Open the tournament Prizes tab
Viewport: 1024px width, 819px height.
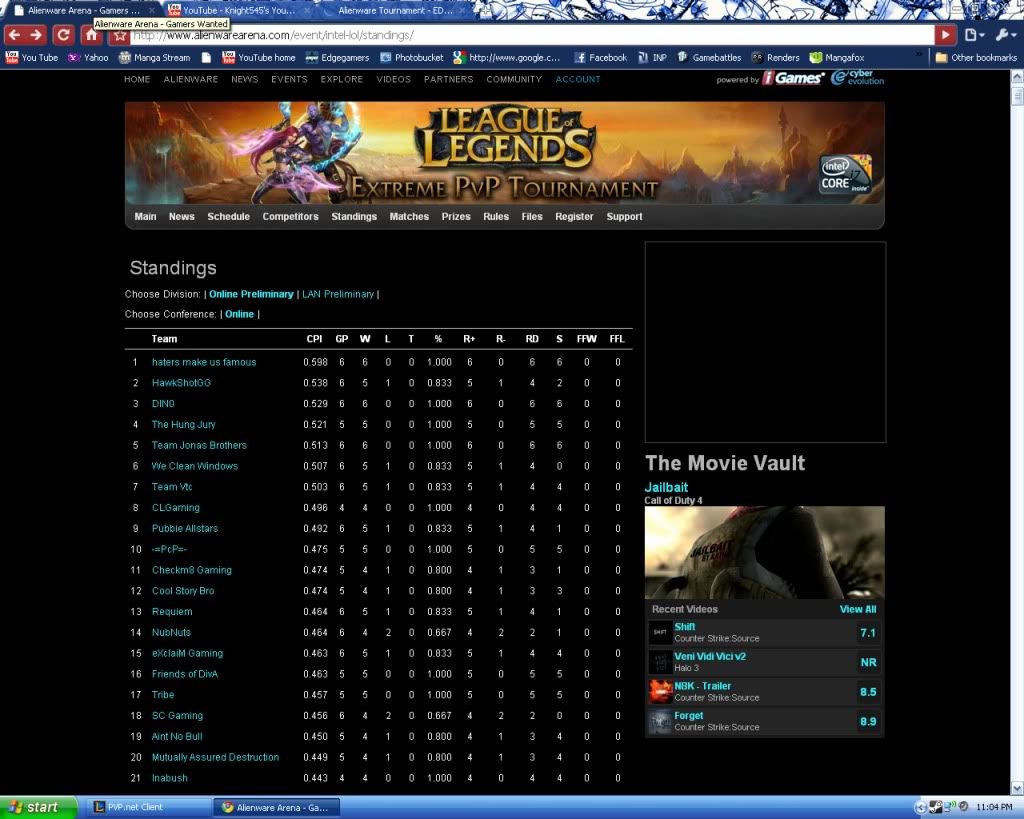(456, 216)
